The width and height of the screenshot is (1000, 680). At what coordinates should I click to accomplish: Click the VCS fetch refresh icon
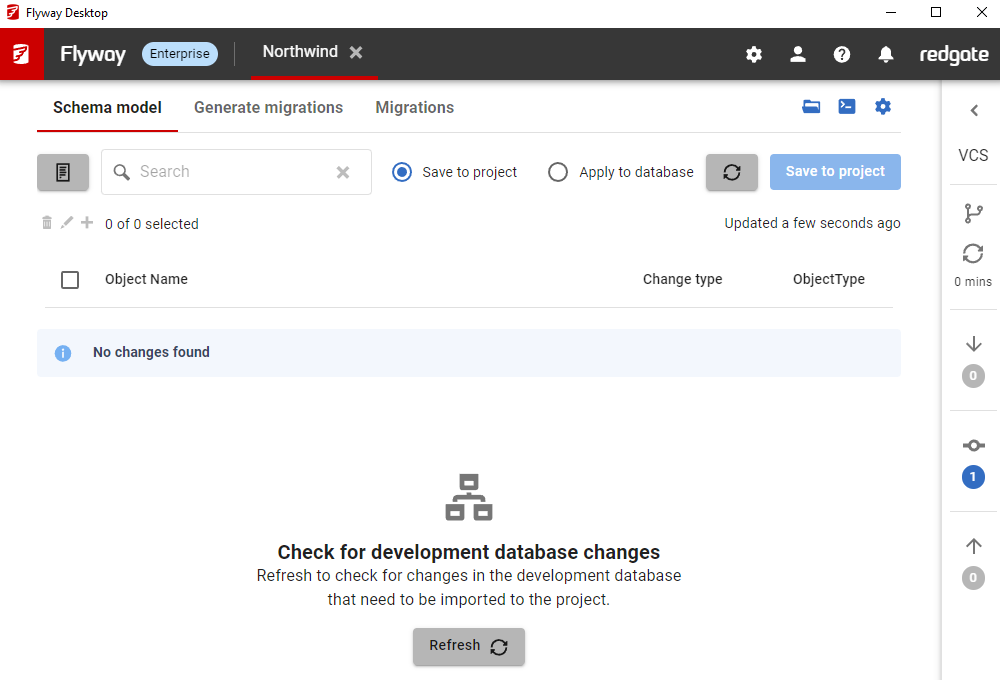click(x=973, y=254)
